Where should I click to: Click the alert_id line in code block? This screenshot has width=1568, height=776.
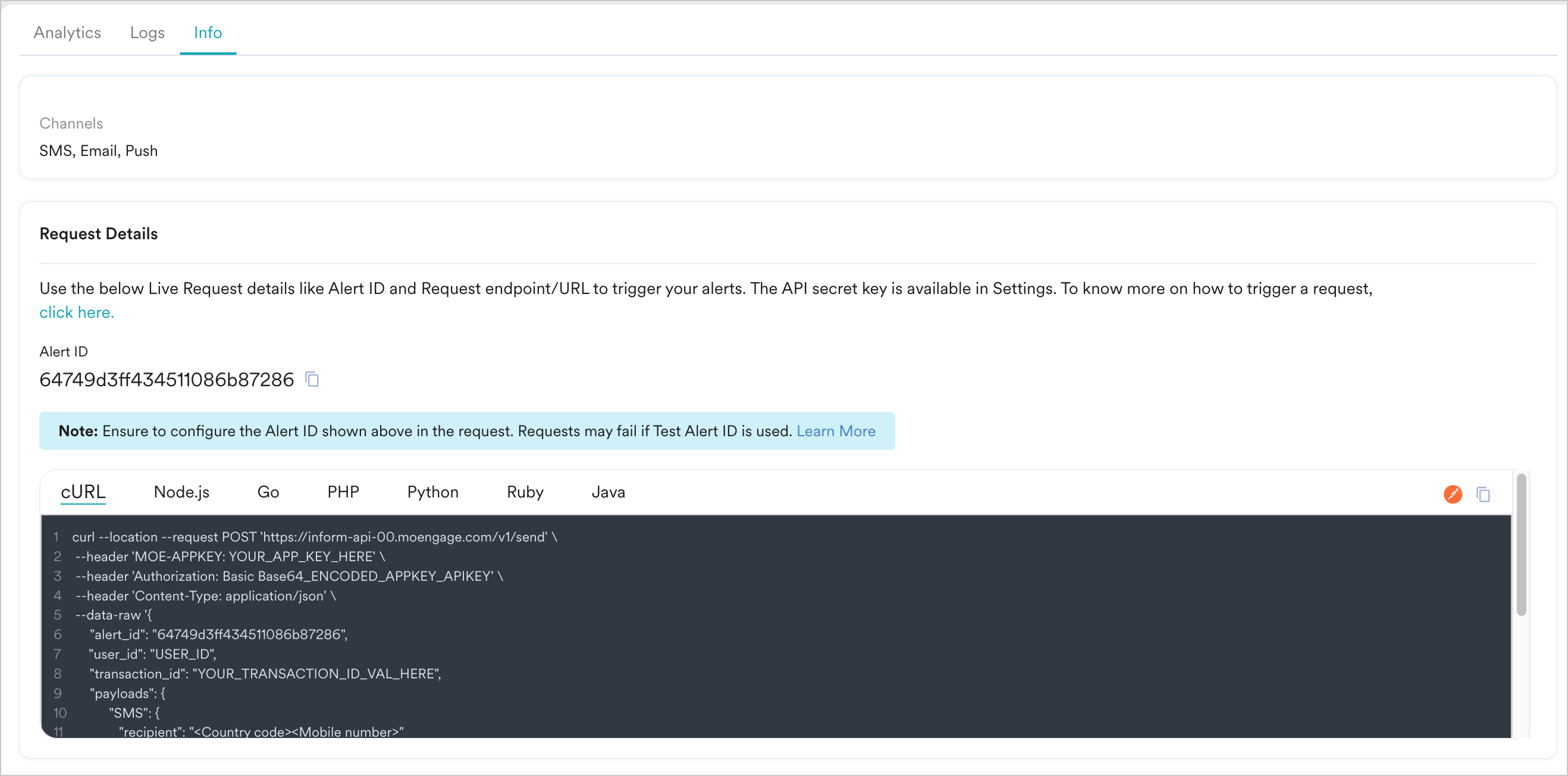click(218, 635)
